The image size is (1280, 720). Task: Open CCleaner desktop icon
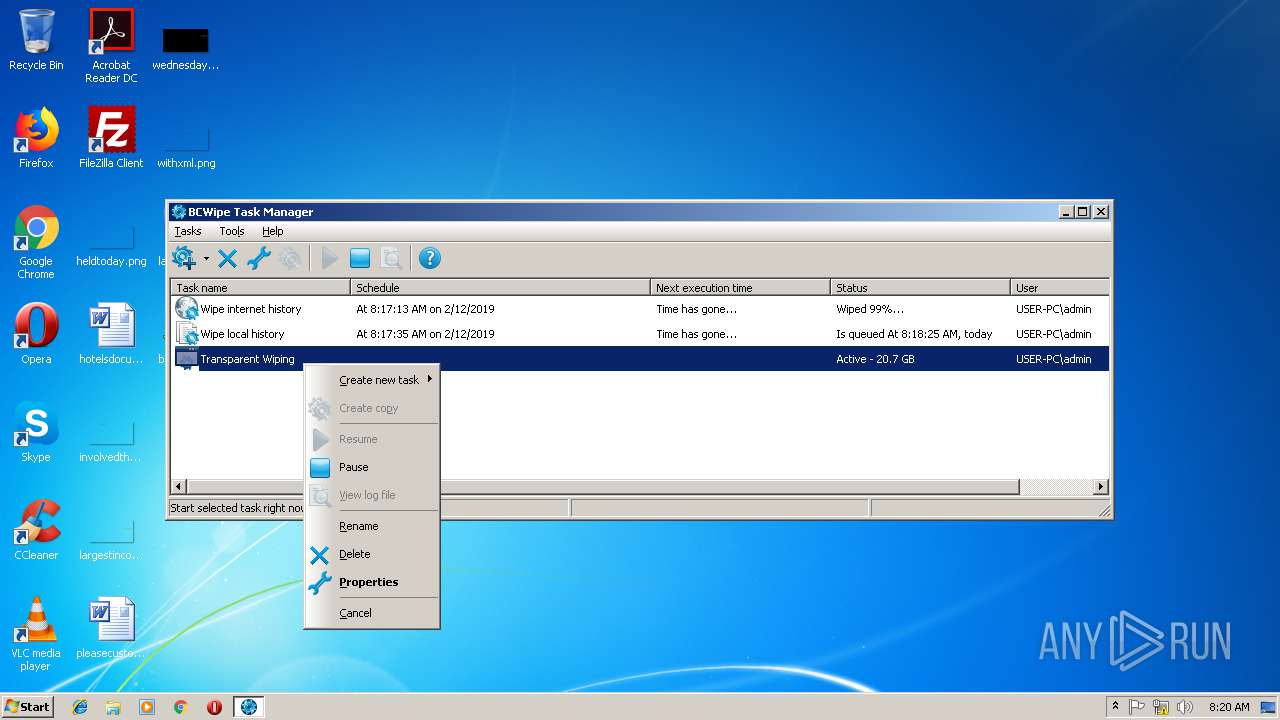point(36,530)
